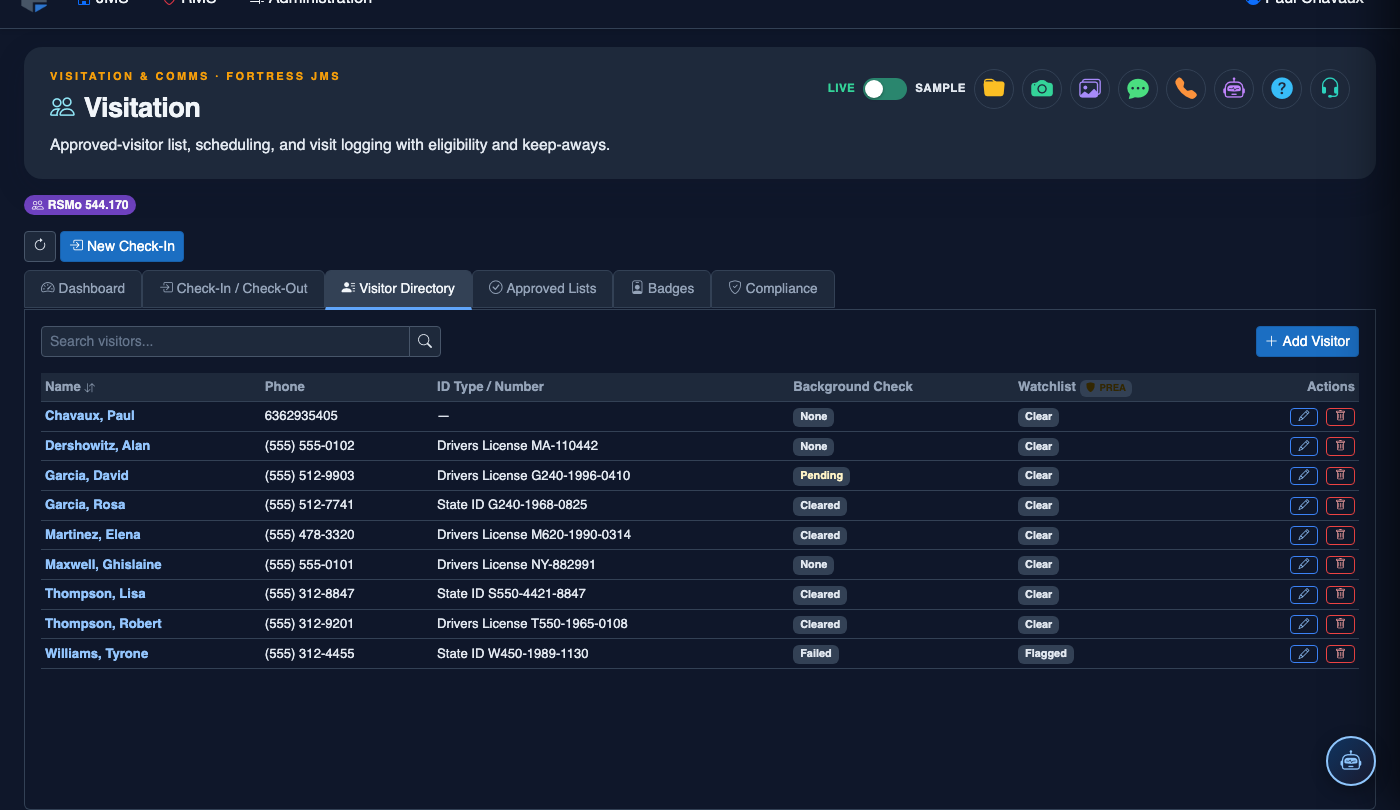Viewport: 1400px width, 810px height.
Task: Click the RSMo 544.170 statute badge
Action: tap(80, 205)
